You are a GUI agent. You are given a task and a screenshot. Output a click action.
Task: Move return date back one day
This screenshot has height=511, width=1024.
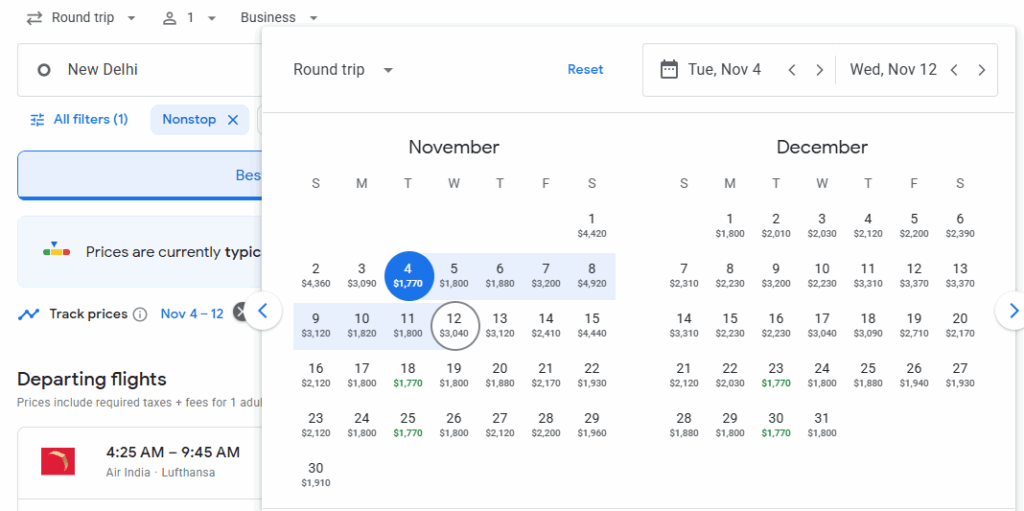click(x=954, y=70)
